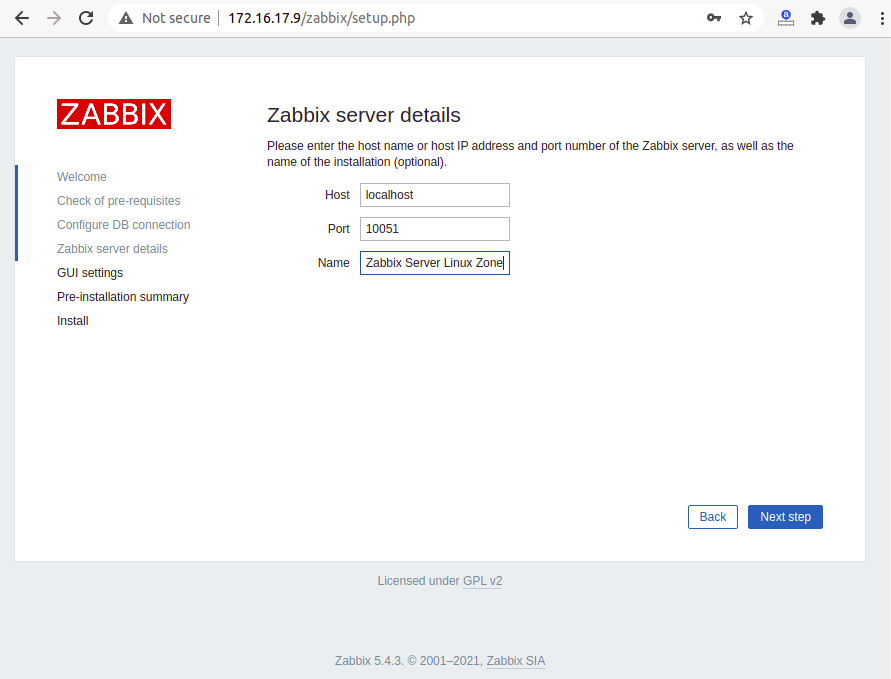
Task: Open the extension icon with badge 8
Action: pos(786,18)
